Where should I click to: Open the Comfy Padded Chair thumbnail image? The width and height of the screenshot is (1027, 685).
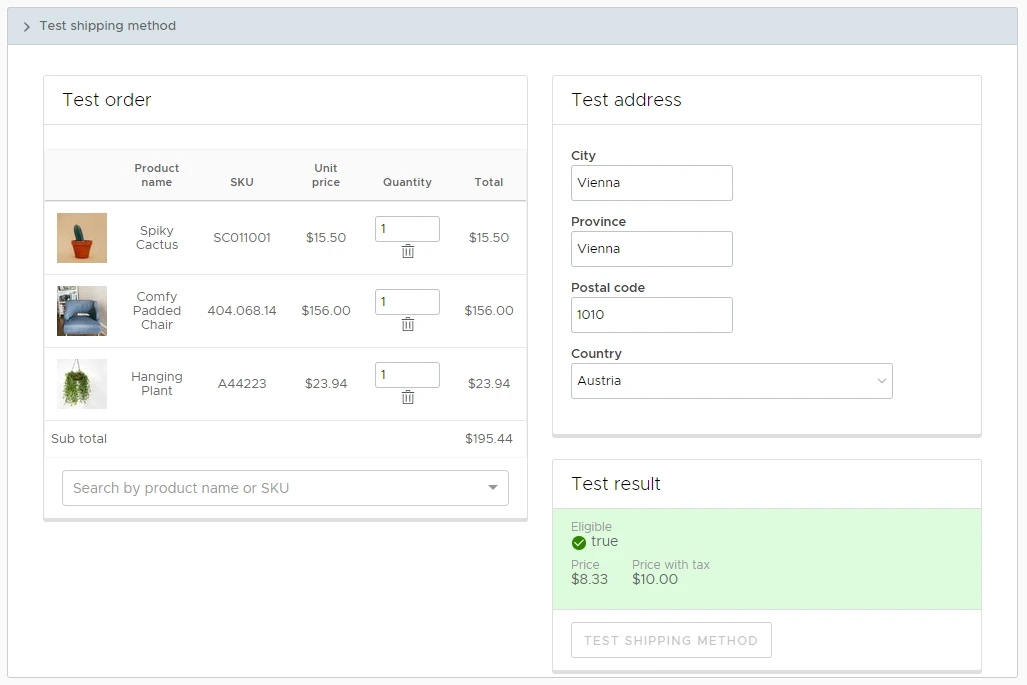pos(82,311)
